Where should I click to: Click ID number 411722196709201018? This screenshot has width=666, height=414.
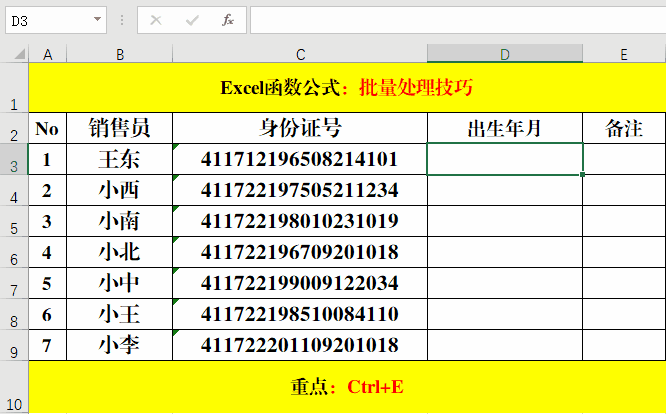[x=300, y=252]
